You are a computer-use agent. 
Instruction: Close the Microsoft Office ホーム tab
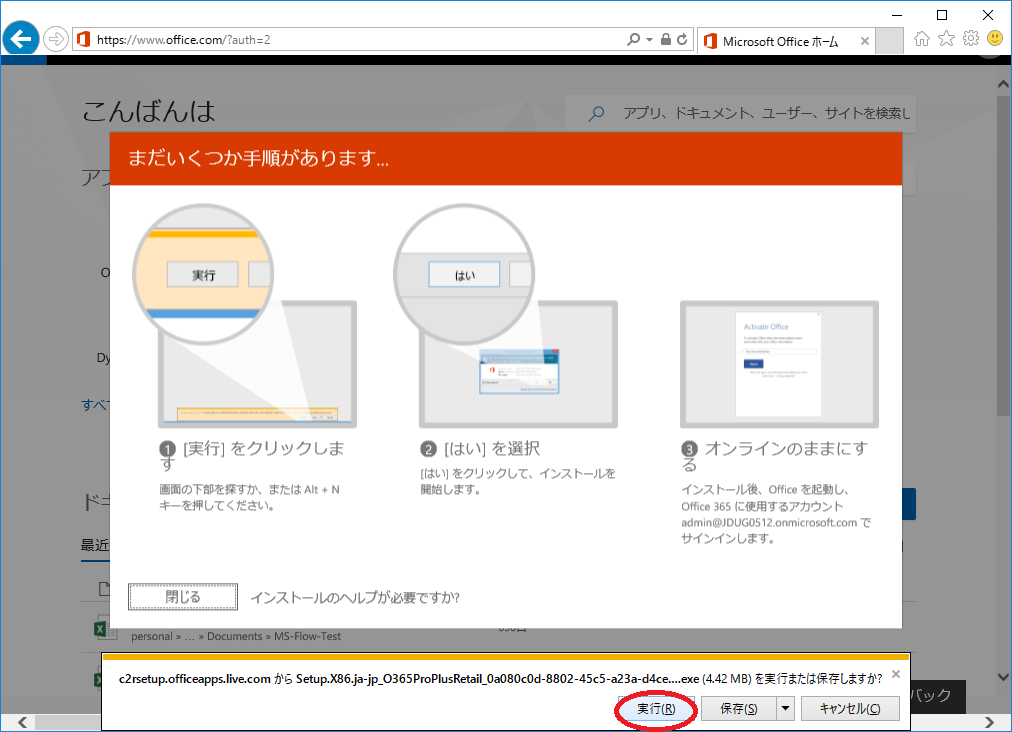pyautogui.click(x=864, y=41)
